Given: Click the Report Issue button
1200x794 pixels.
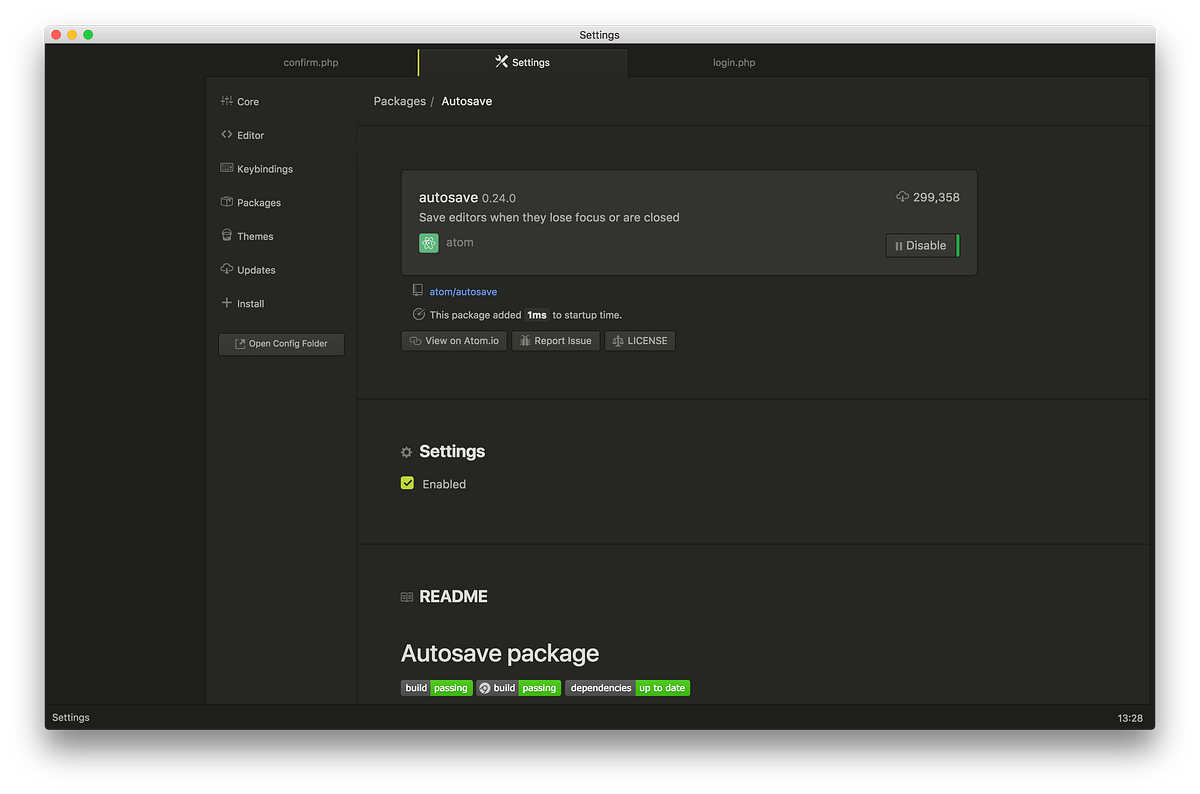Looking at the screenshot, I should tap(555, 341).
